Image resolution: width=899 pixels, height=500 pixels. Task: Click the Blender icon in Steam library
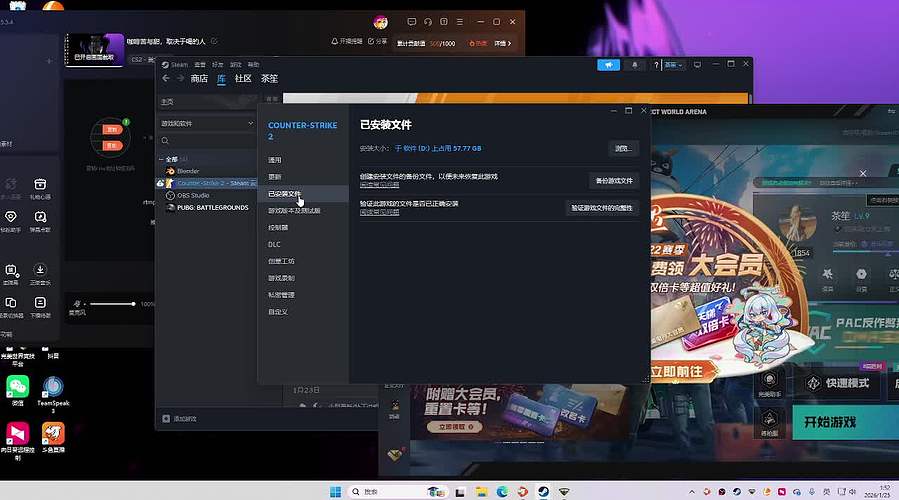point(170,171)
